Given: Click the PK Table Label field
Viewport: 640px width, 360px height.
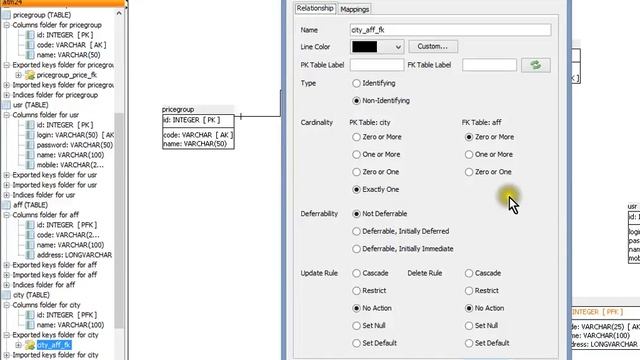Looking at the screenshot, I should [x=377, y=65].
